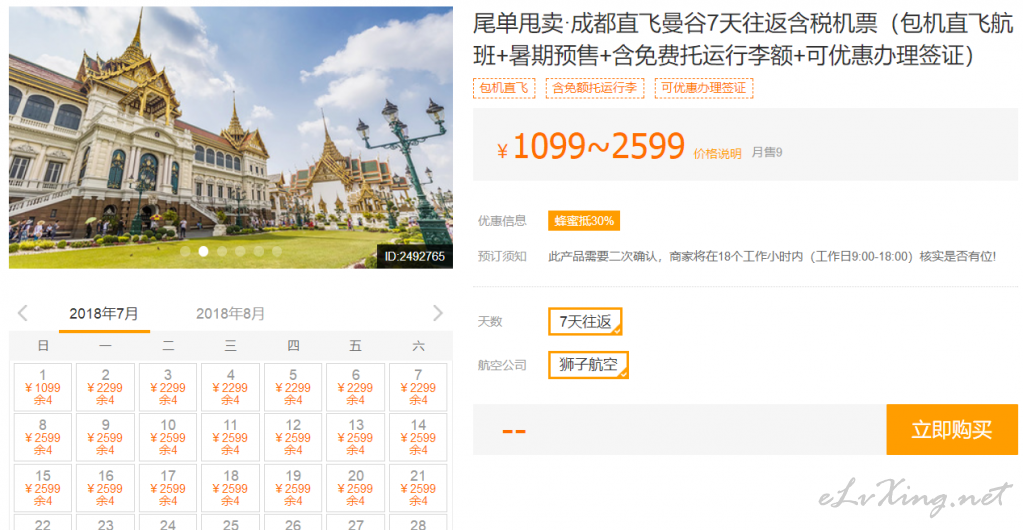Click the 此产品需要二次确认 notice text
The image size is (1023, 530).
tap(772, 257)
